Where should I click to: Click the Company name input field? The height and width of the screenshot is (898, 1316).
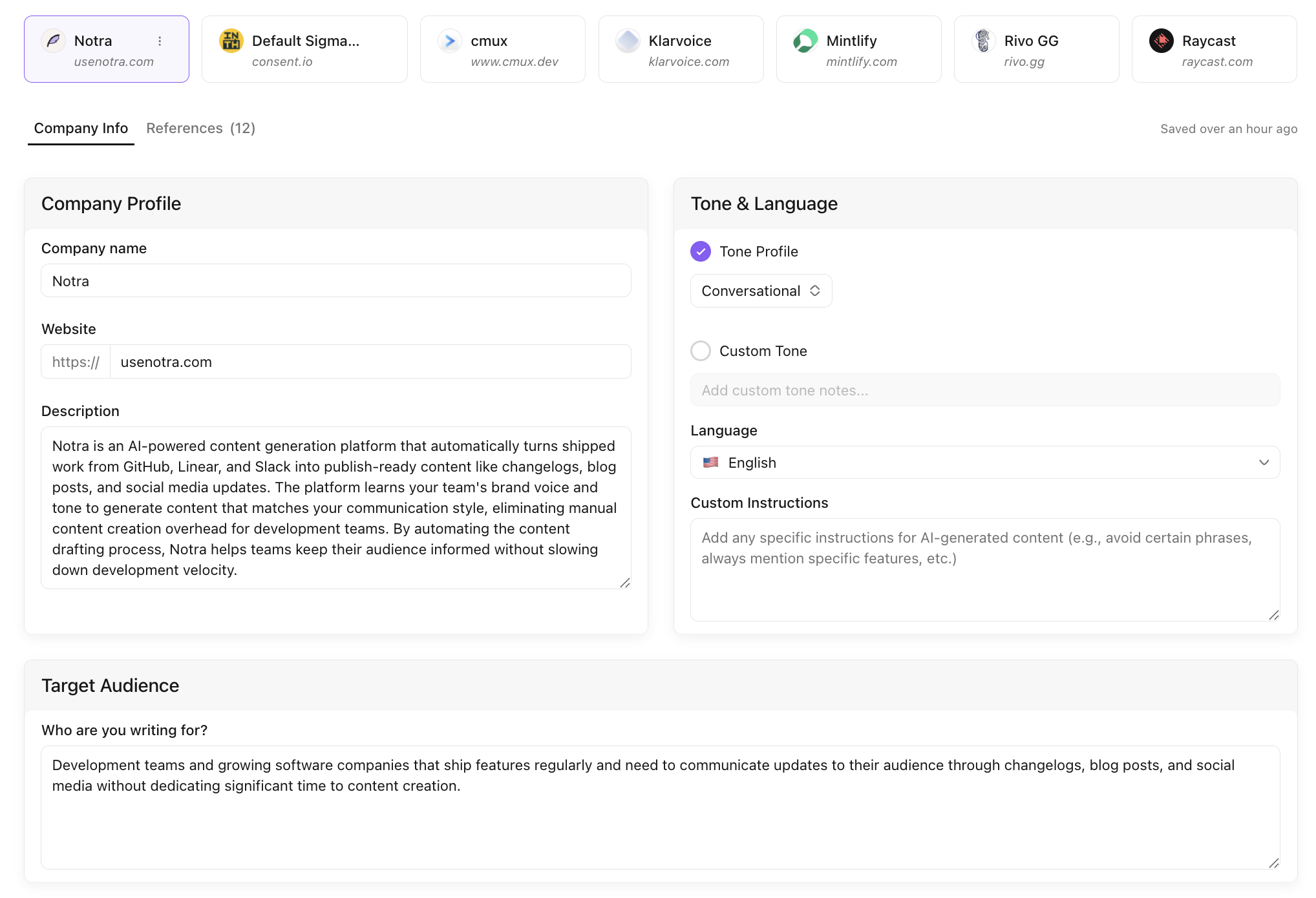336,281
